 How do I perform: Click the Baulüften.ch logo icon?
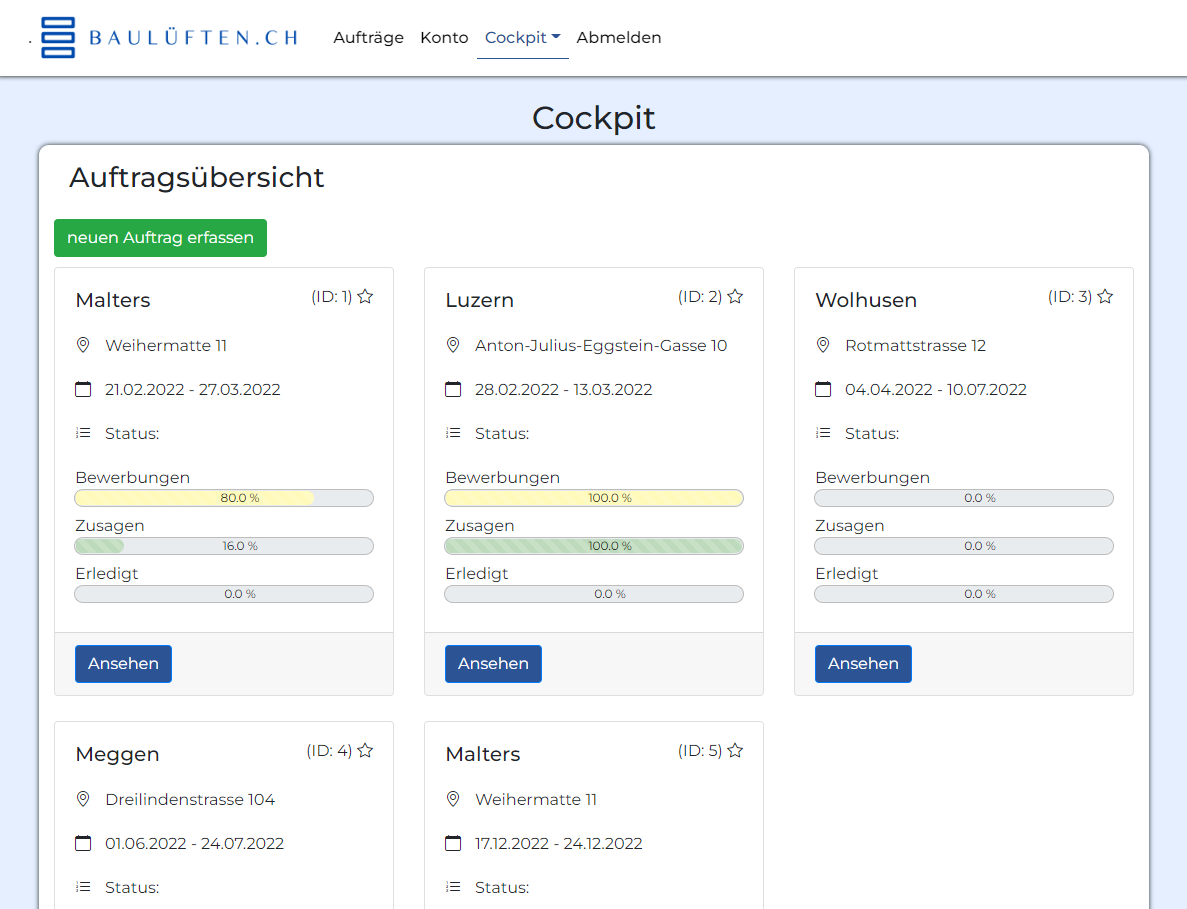[x=58, y=38]
